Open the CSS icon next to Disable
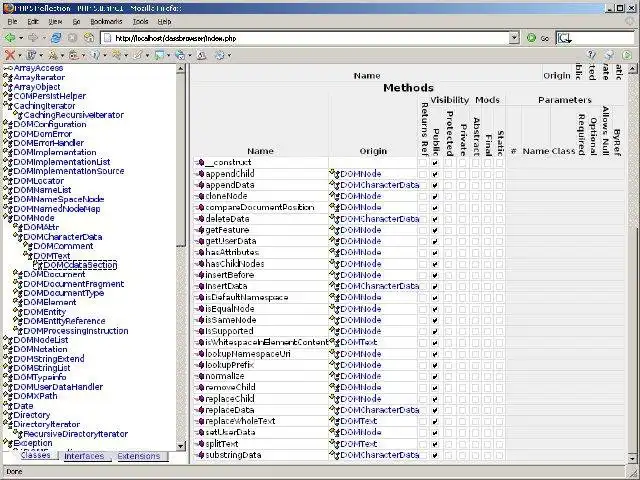The height and width of the screenshot is (480, 640). click(31, 55)
